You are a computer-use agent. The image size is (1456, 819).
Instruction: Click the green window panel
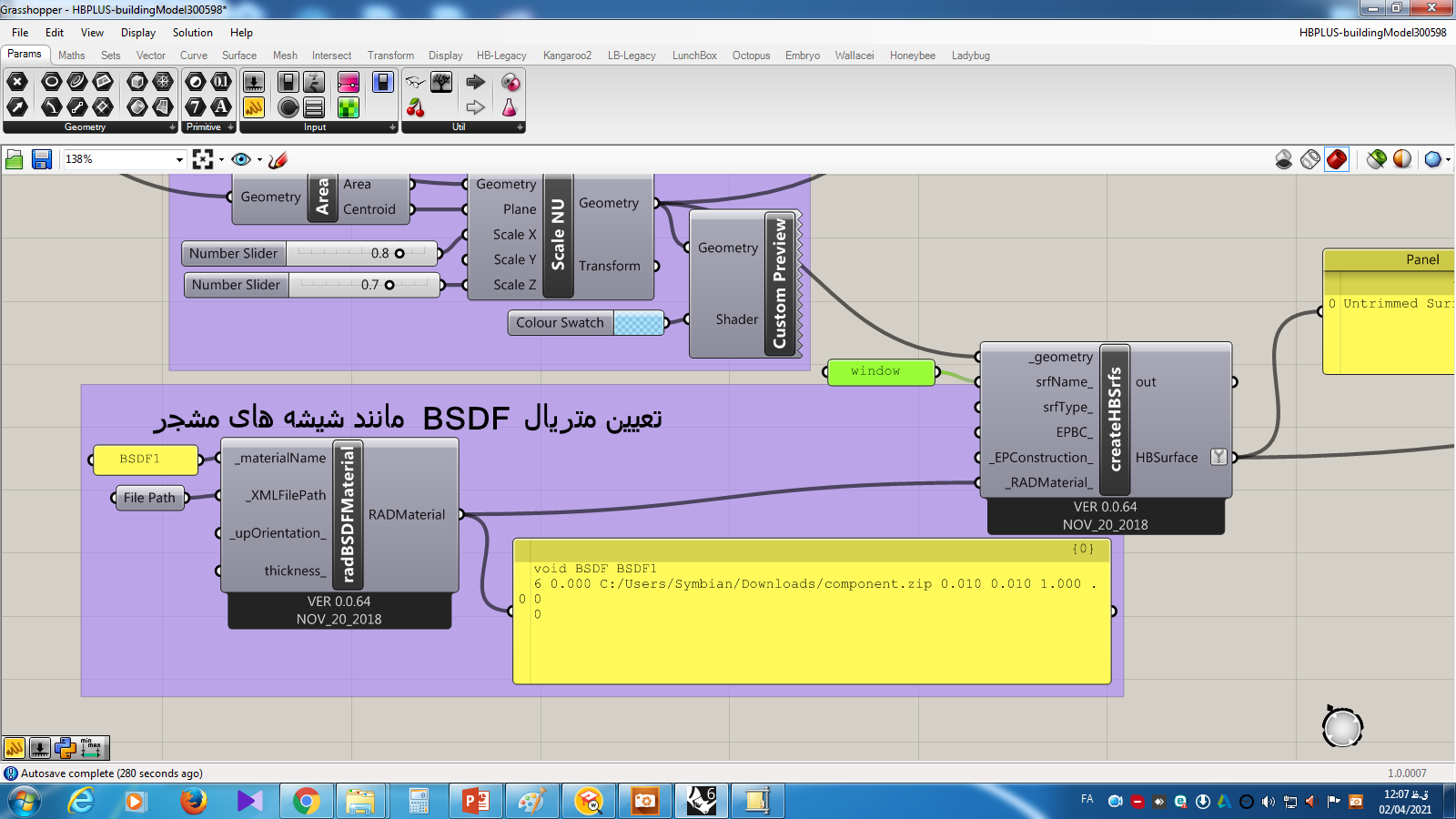(881, 371)
